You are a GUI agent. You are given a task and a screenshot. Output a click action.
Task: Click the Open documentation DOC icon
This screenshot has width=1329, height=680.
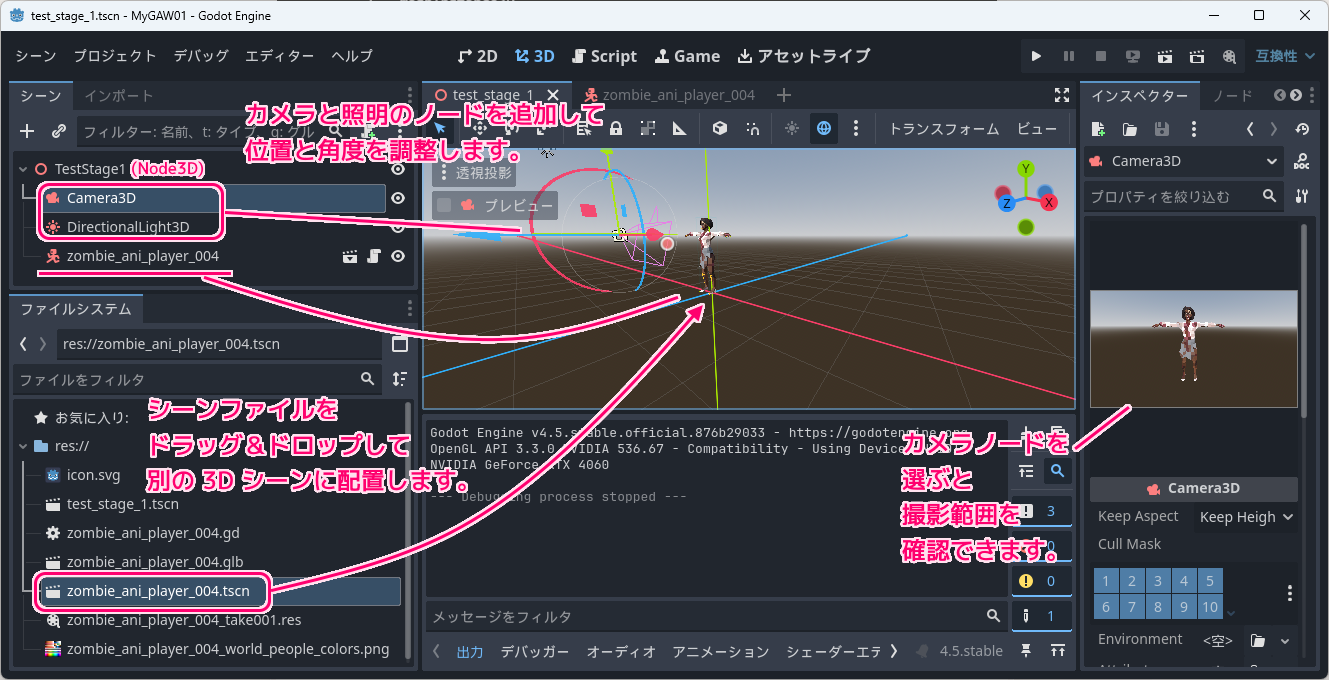(x=1301, y=161)
